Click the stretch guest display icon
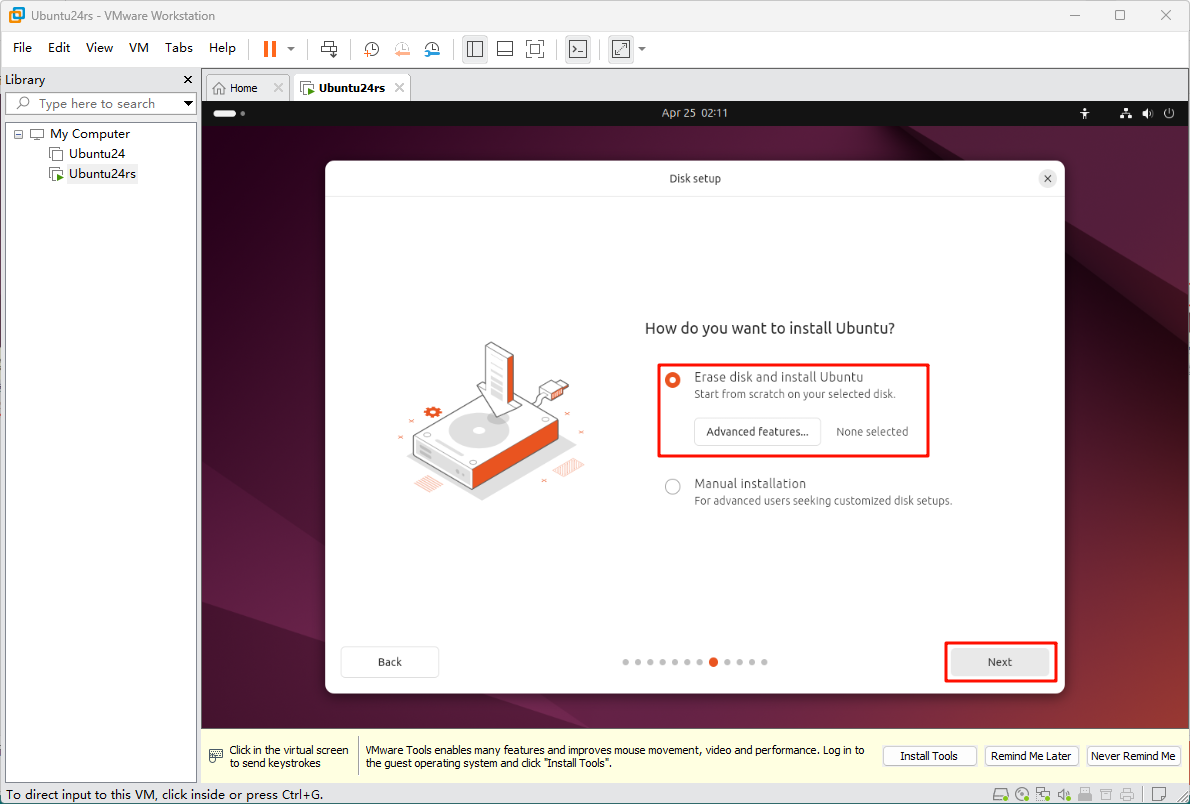The image size is (1190, 804). click(621, 49)
